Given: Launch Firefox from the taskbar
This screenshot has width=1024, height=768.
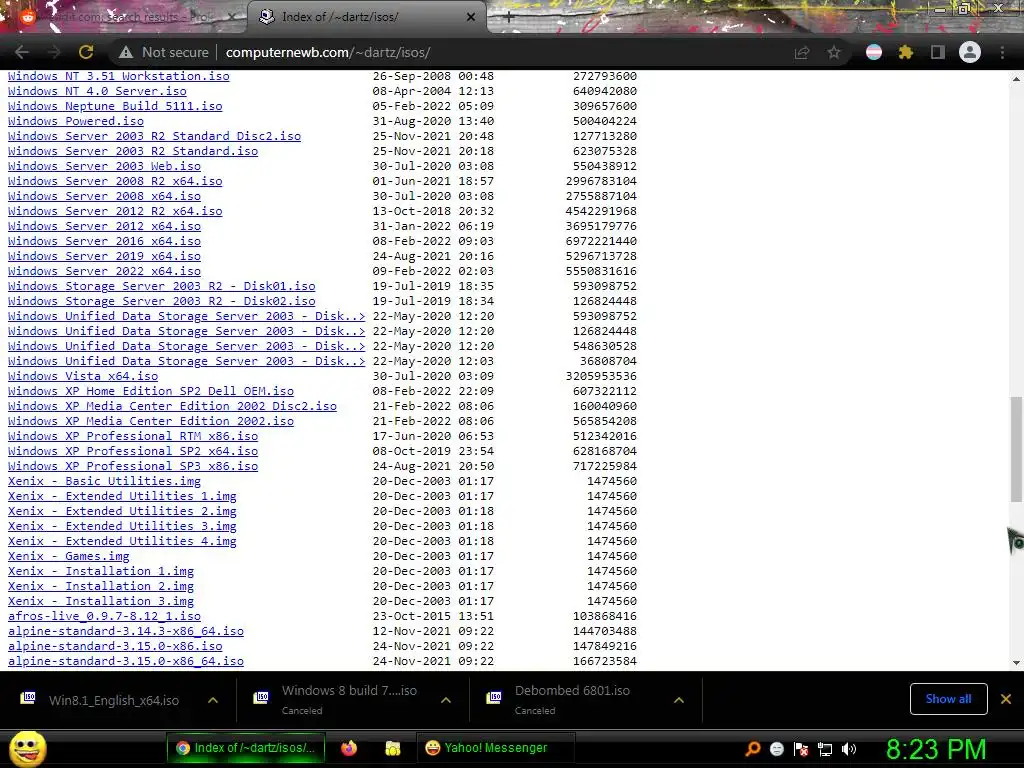Looking at the screenshot, I should pos(349,748).
